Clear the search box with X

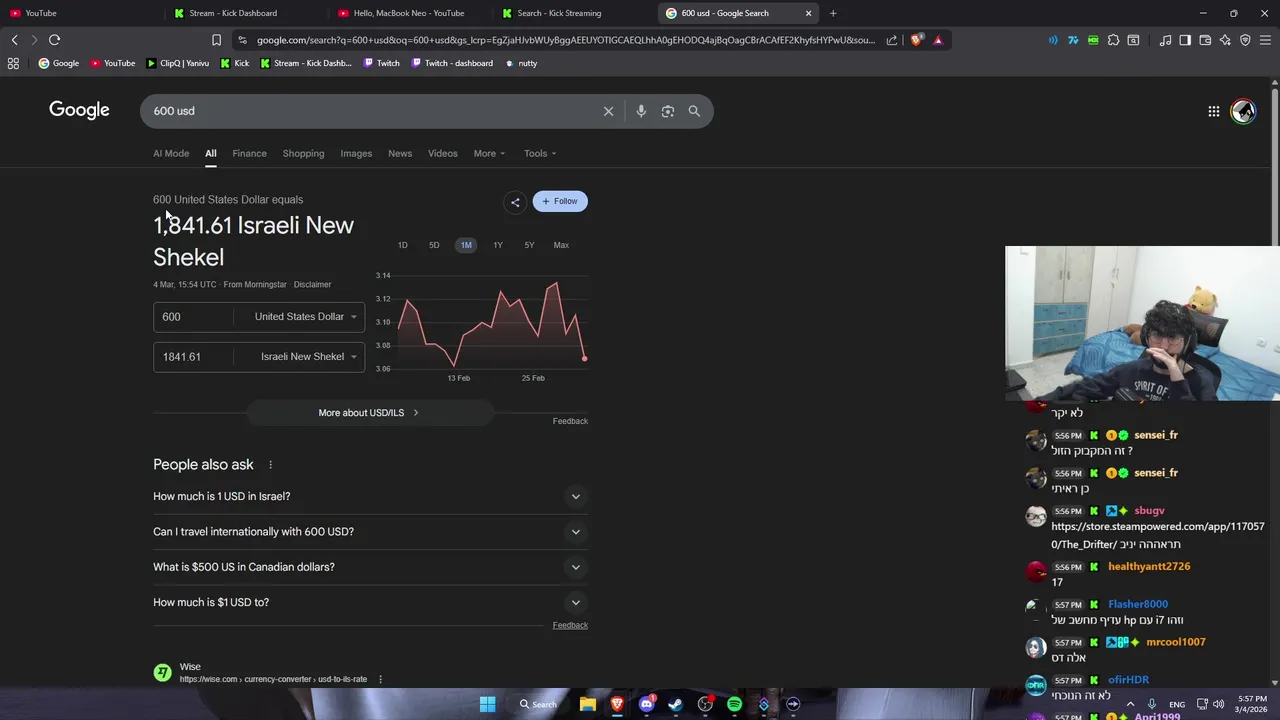608,111
